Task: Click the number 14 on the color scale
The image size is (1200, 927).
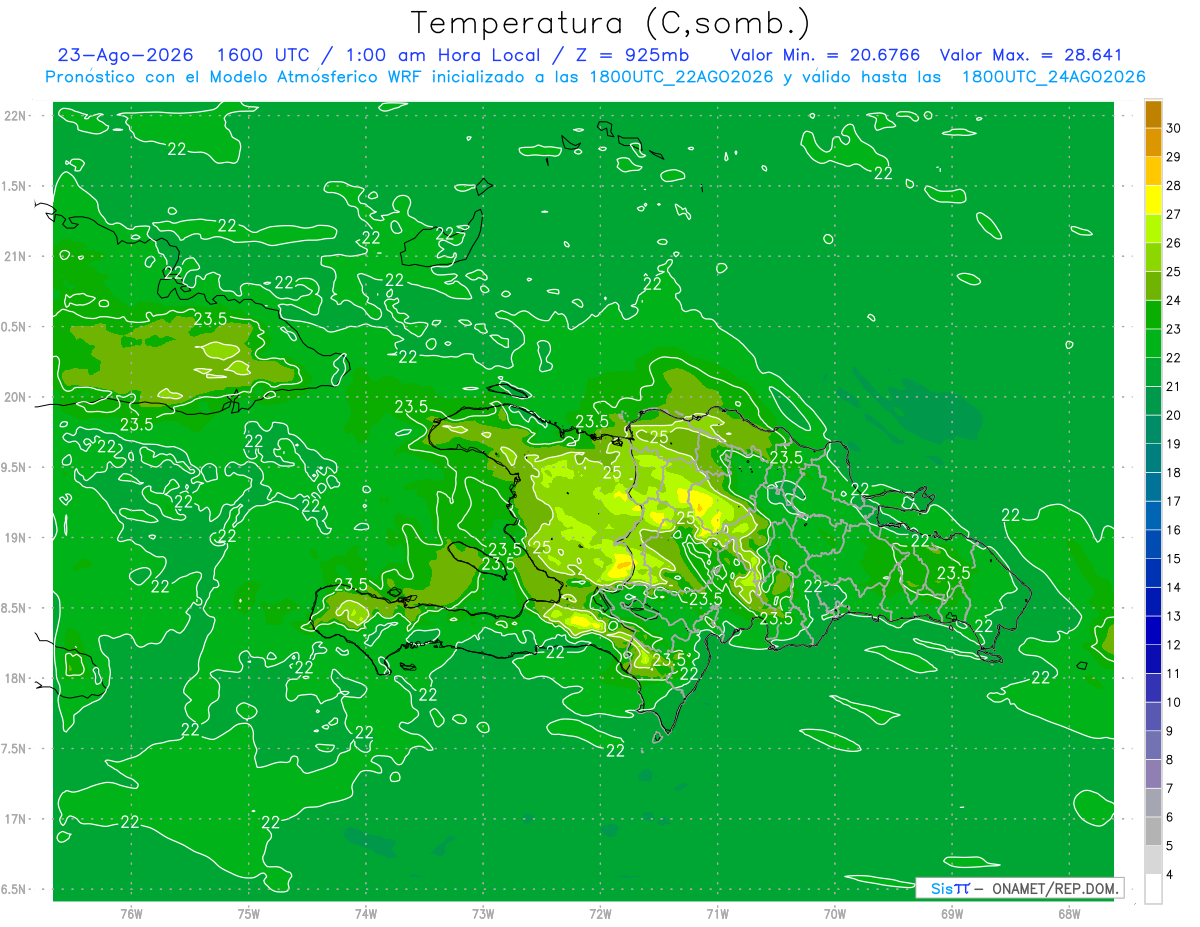Action: pos(1174,588)
